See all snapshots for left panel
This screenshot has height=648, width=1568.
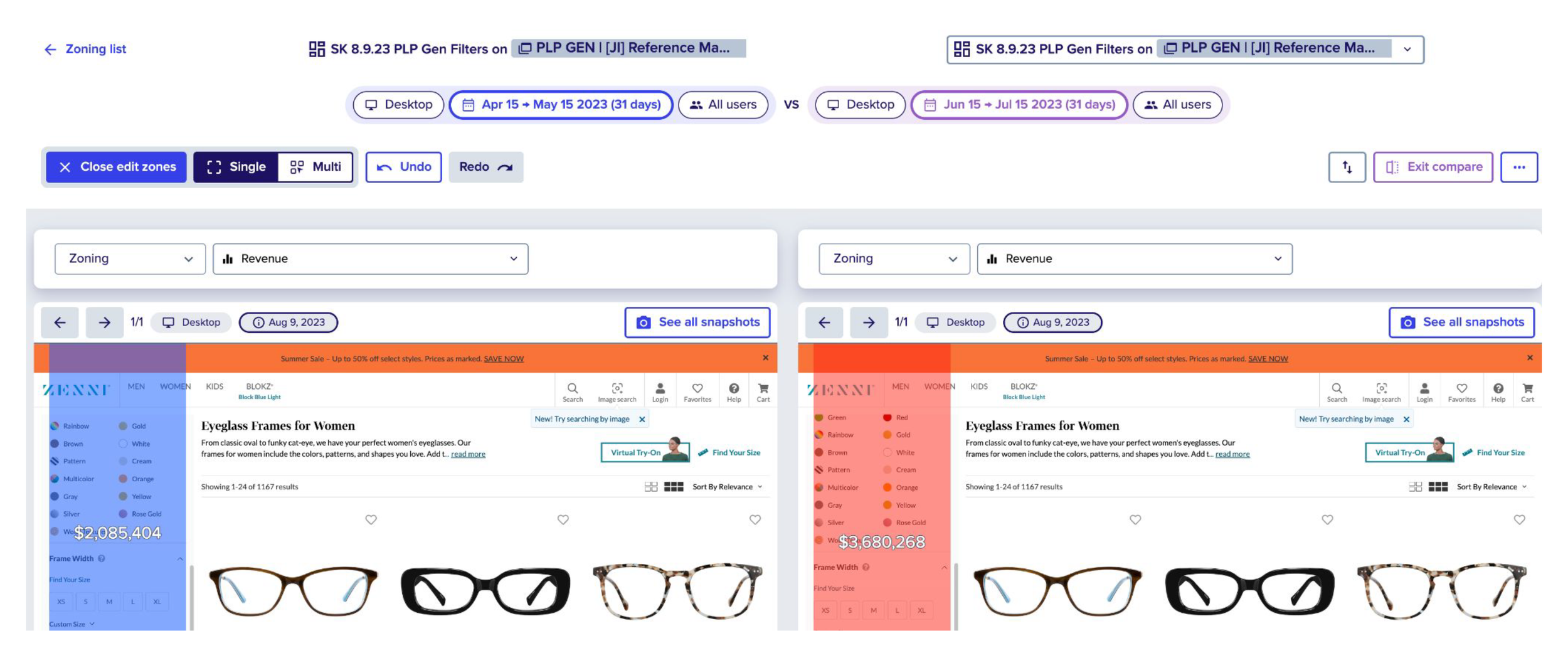697,322
